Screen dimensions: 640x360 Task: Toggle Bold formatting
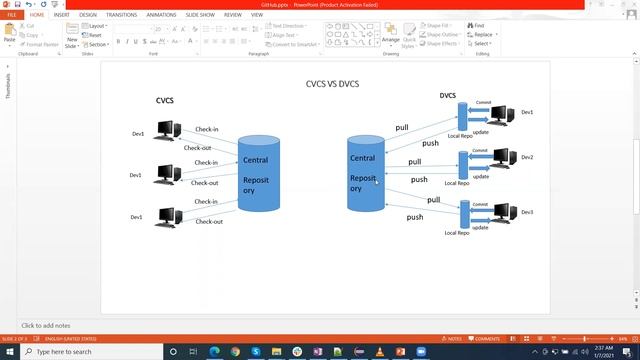tap(118, 41)
